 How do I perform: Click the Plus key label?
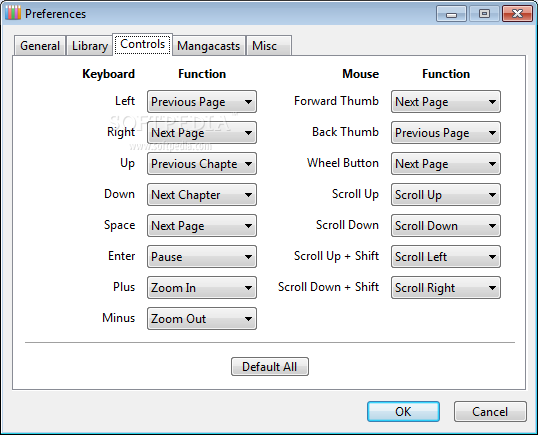pyautogui.click(x=124, y=287)
